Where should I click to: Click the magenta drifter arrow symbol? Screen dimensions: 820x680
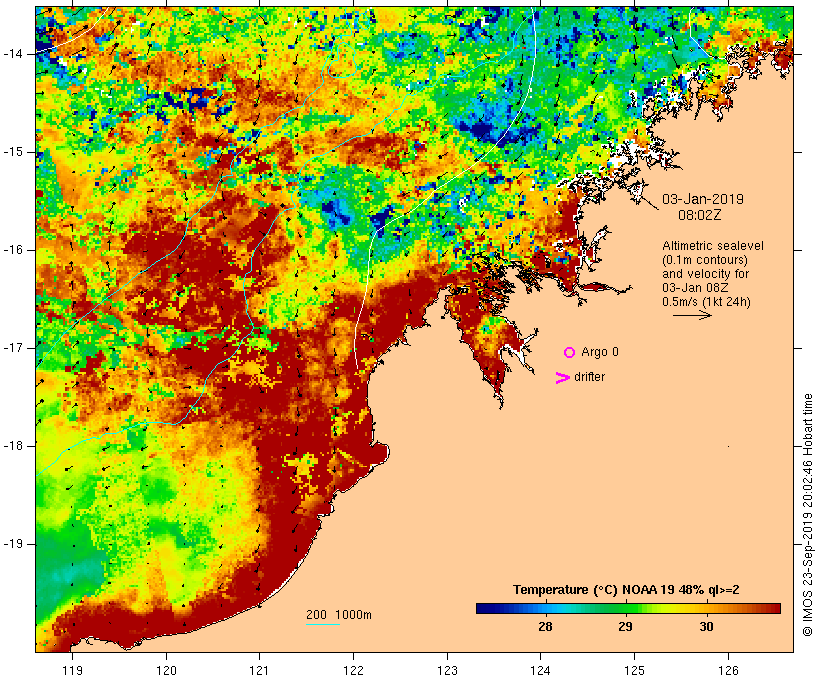563,378
